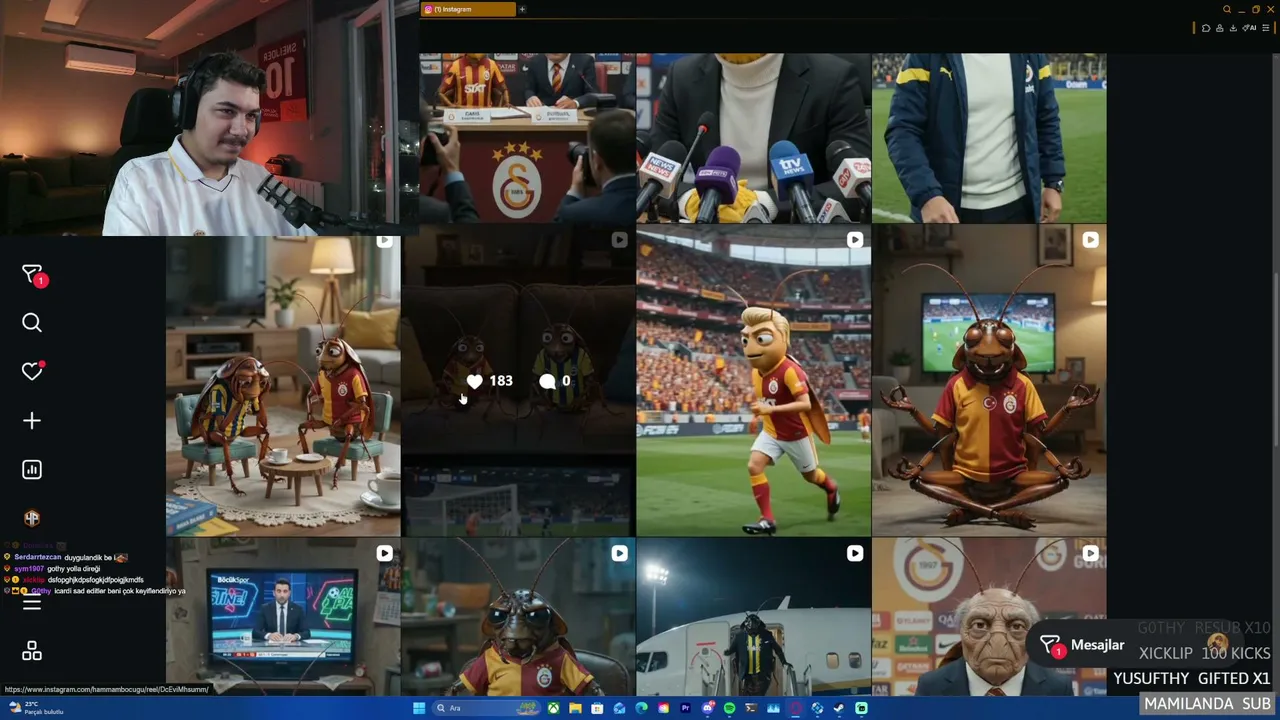Click the plus icon to create a post

pos(32,421)
